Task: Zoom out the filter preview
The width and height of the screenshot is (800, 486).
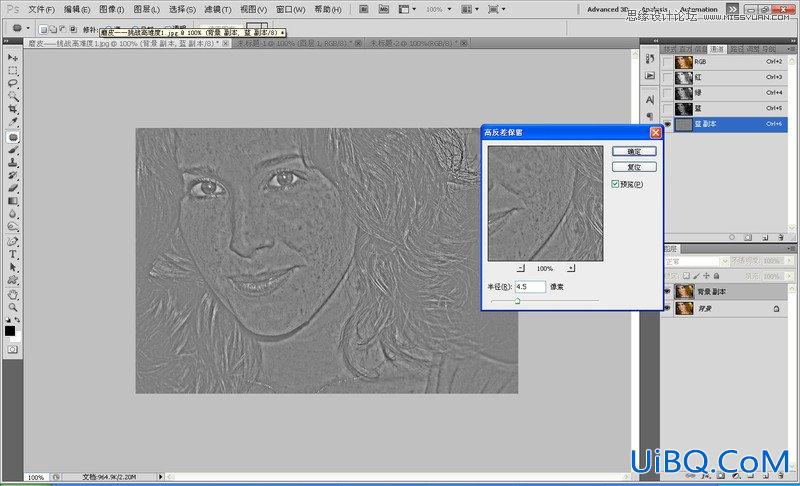Action: point(520,268)
